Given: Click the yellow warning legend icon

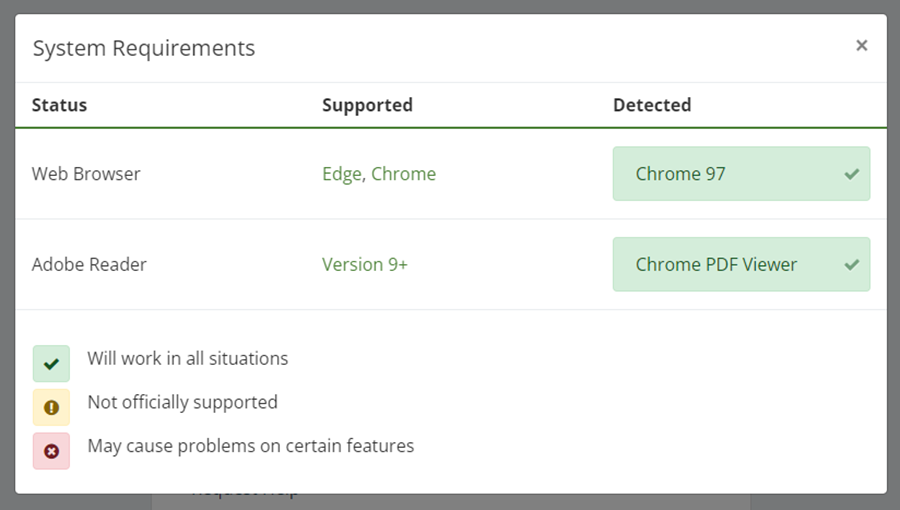Looking at the screenshot, I should tap(52, 407).
